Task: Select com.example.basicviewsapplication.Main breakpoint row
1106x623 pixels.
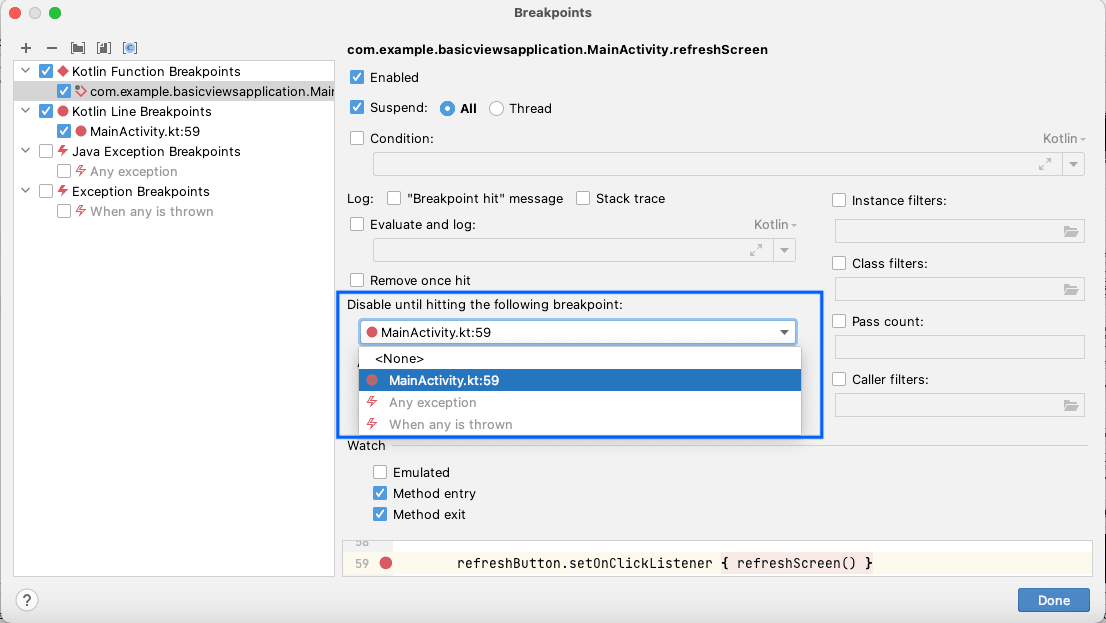Action: click(x=174, y=91)
